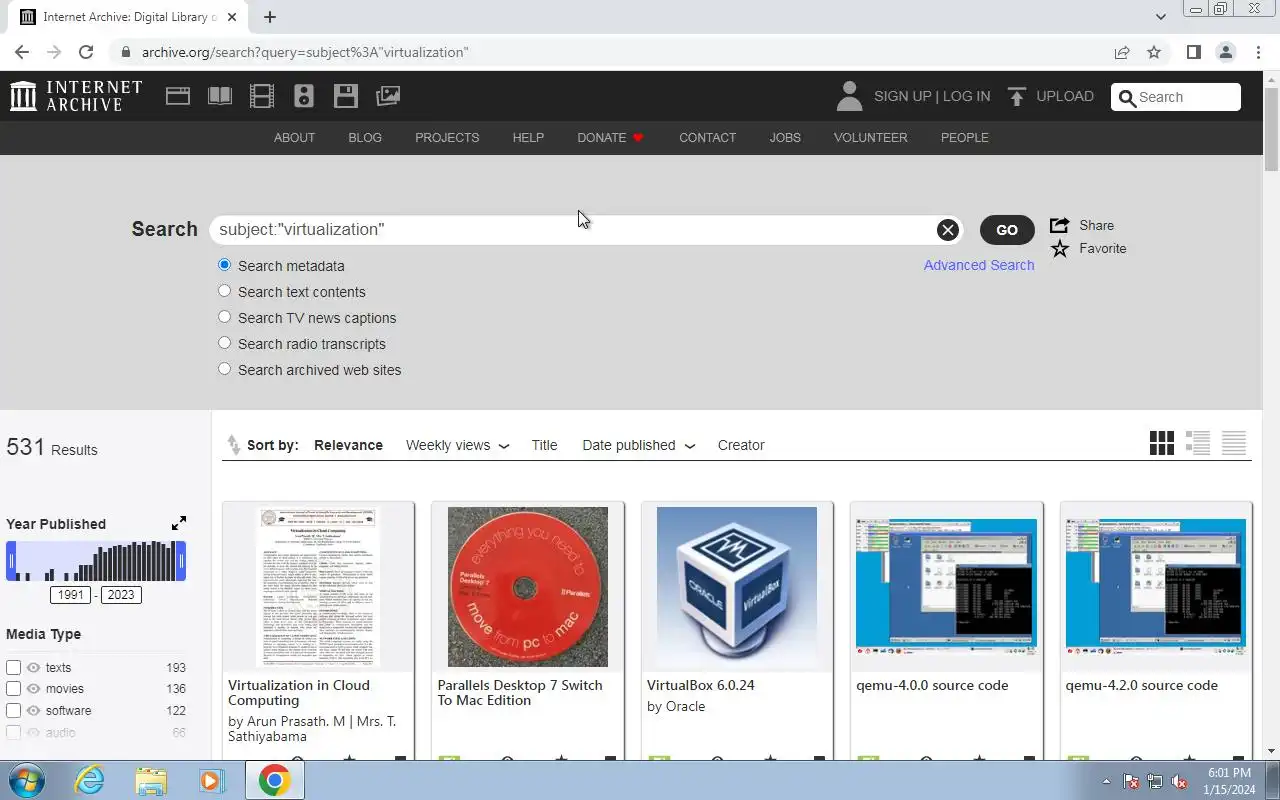Bookmark this page with the star

pyautogui.click(x=1154, y=52)
